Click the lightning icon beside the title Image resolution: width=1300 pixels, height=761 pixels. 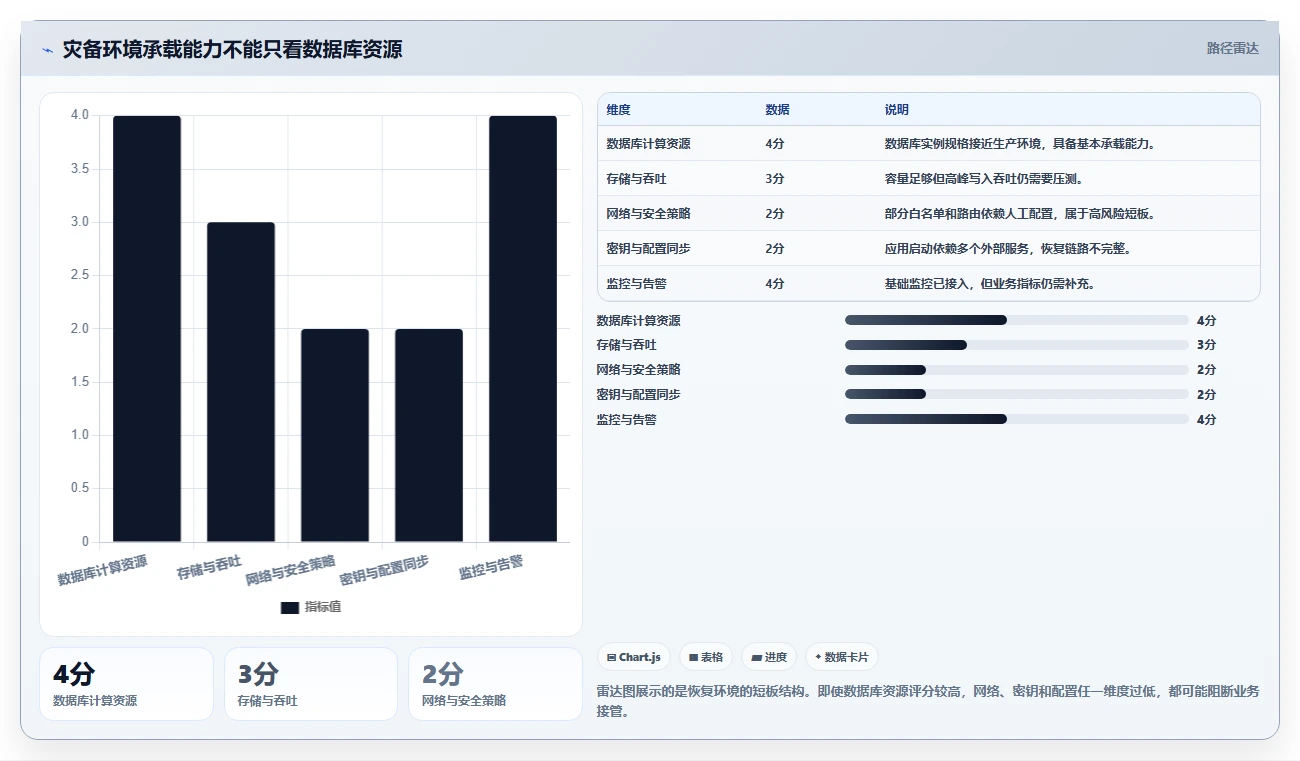pos(48,50)
